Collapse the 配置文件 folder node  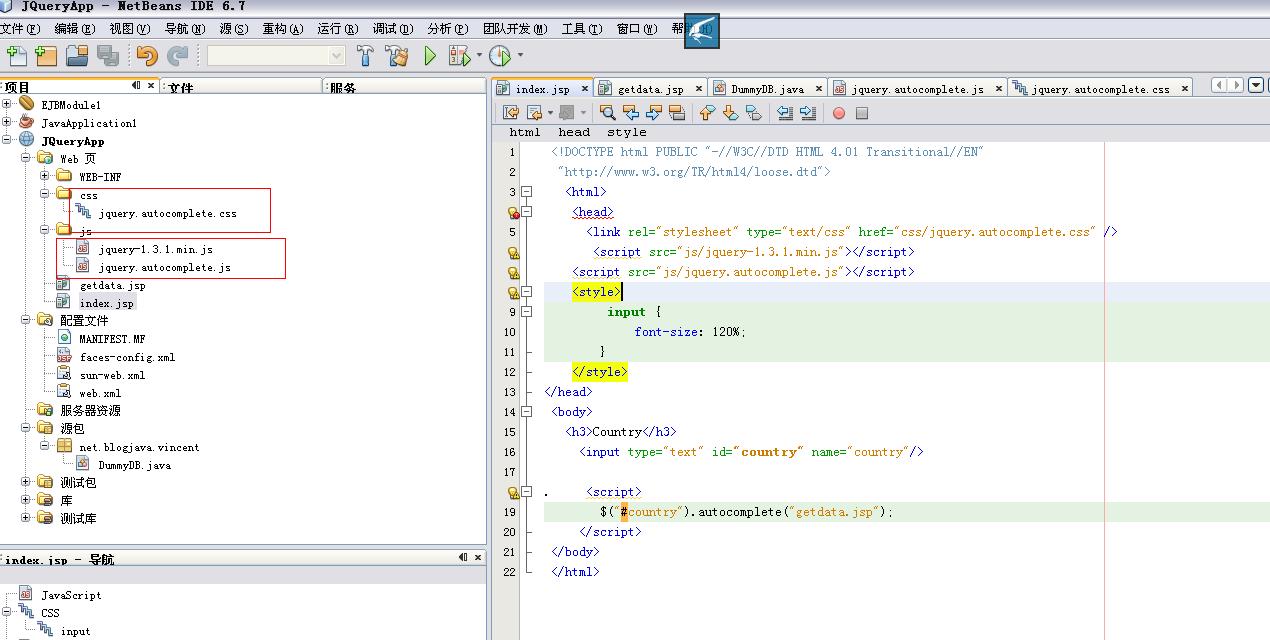pos(26,320)
